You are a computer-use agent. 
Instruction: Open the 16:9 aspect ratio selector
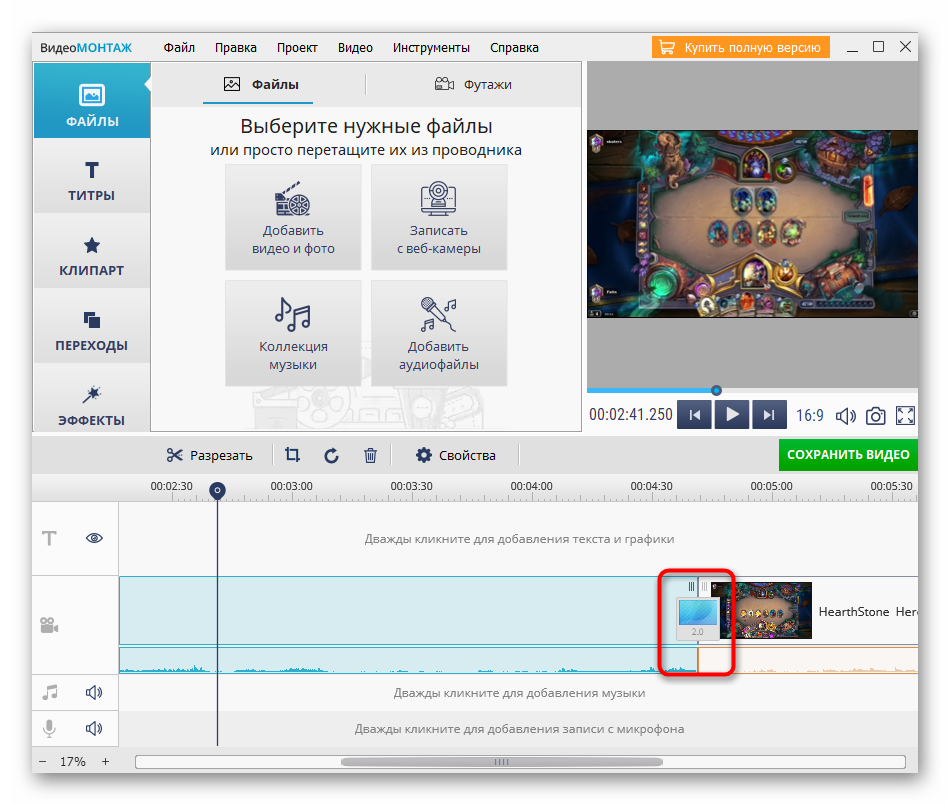(810, 415)
